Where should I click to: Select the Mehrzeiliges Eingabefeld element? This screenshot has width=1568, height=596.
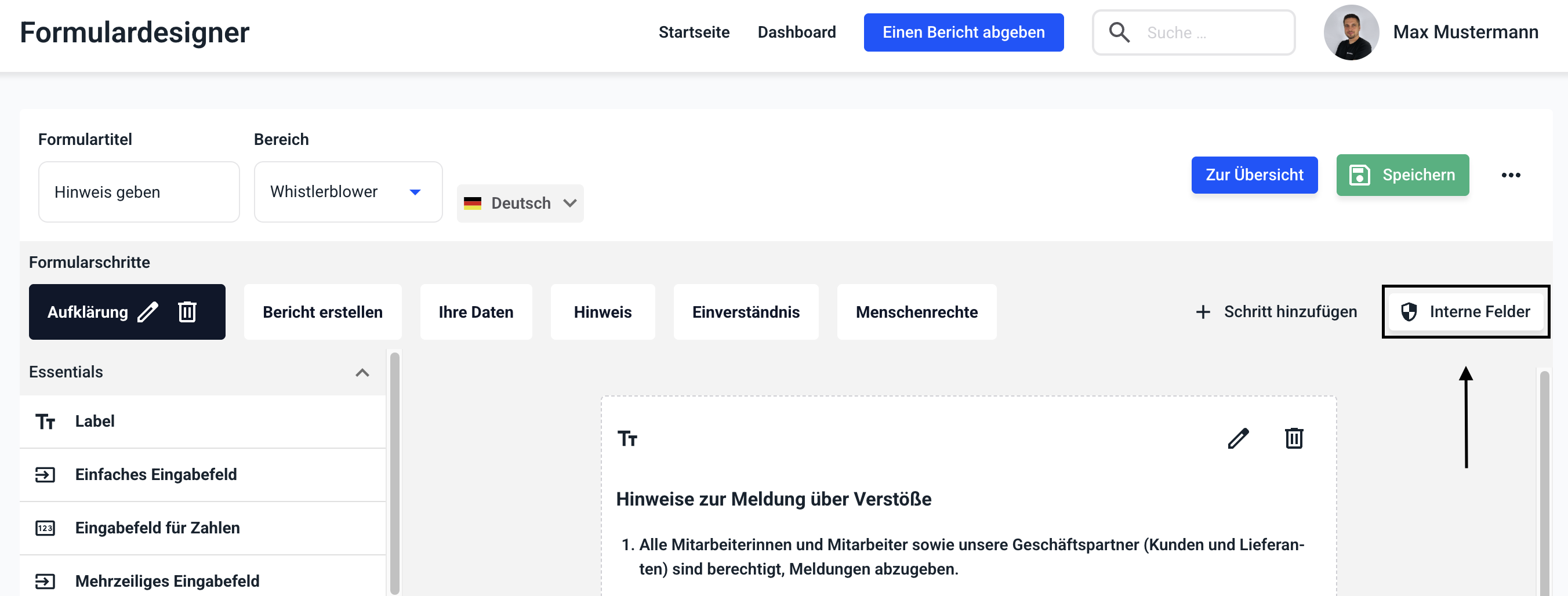point(167,581)
